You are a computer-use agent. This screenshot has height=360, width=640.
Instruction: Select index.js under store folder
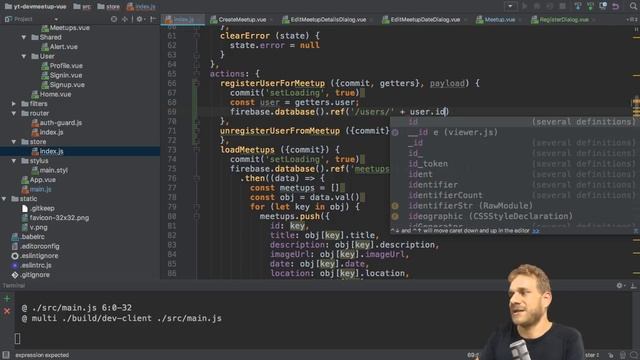pyautogui.click(x=48, y=151)
